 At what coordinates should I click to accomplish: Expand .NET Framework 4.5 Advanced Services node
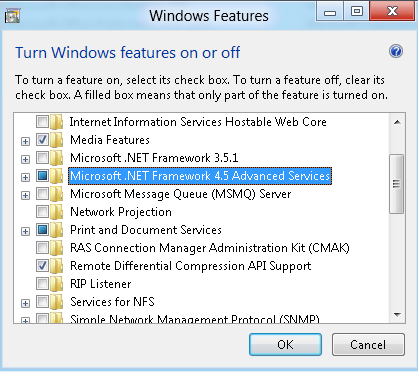(25, 177)
